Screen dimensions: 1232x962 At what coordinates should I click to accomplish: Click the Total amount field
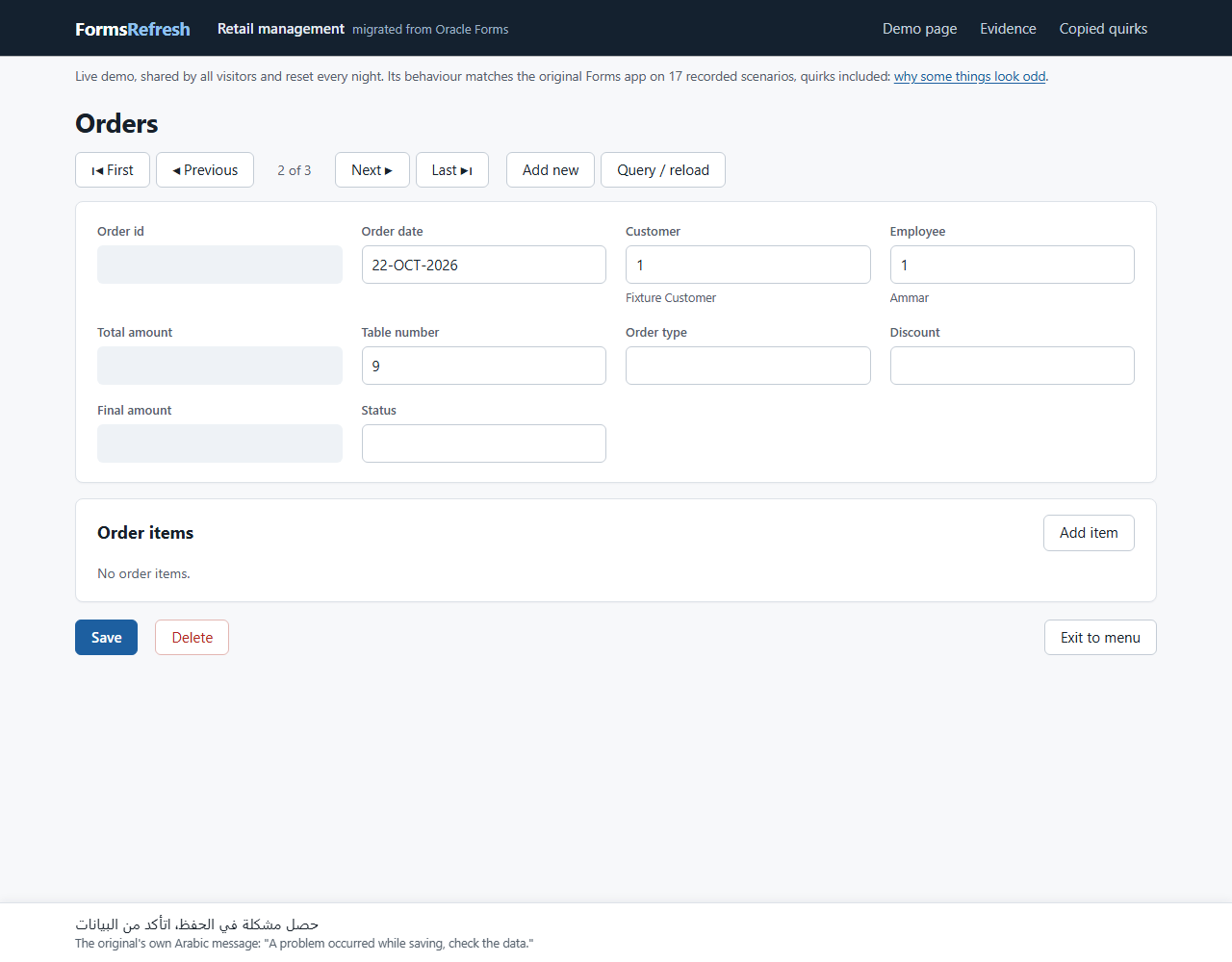click(x=219, y=366)
